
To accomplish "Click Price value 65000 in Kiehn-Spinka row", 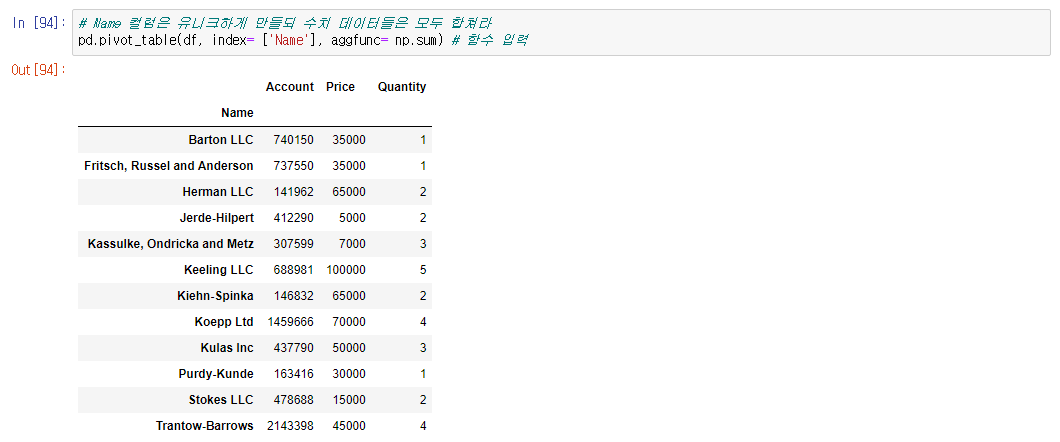I will click(x=349, y=295).
